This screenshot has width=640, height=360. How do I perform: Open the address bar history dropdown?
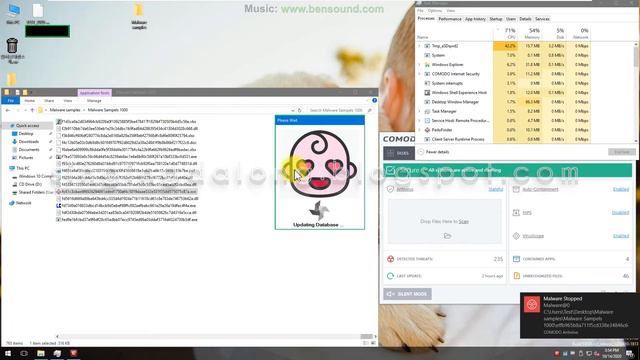[x=293, y=110]
